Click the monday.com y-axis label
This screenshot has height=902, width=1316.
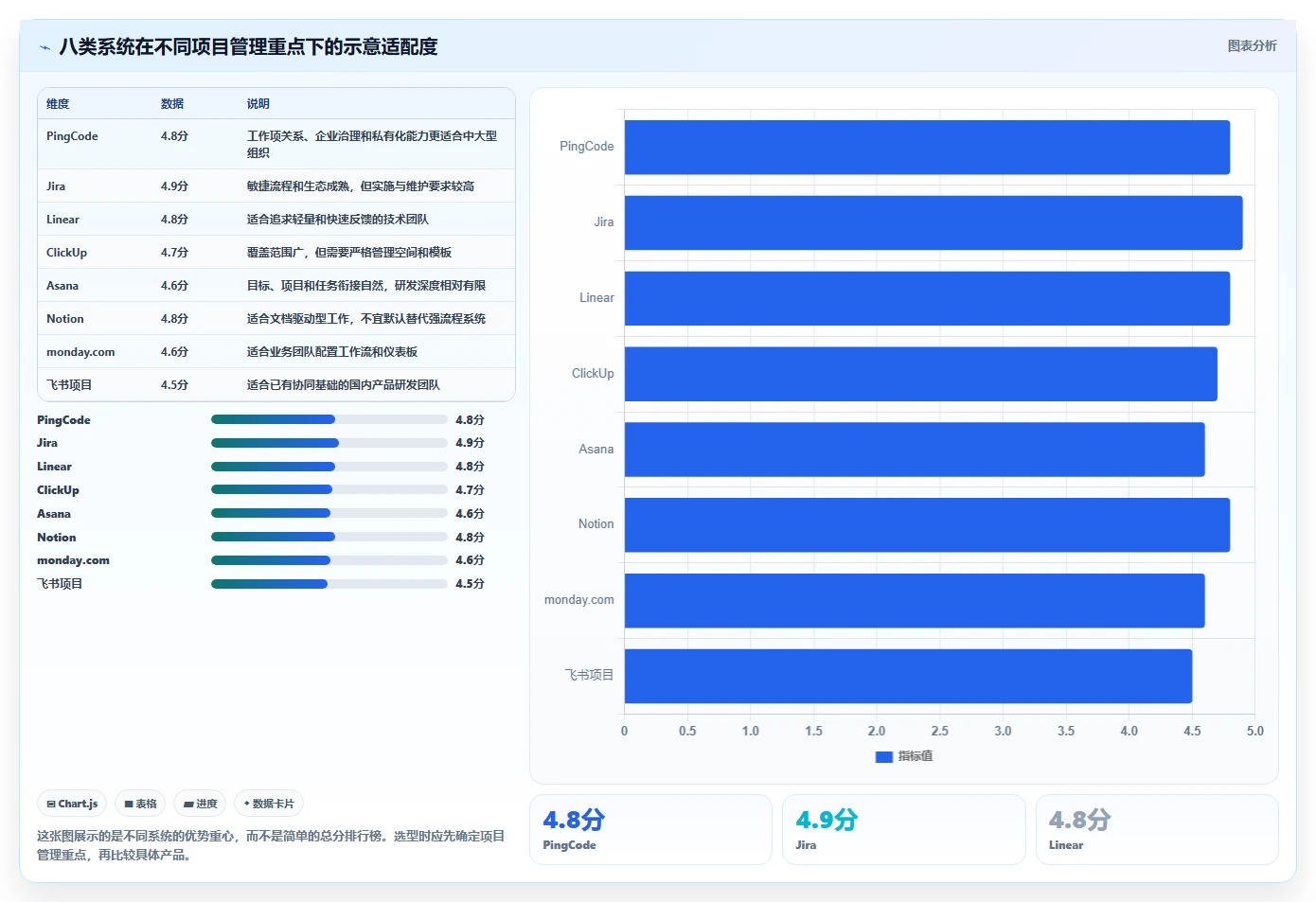[578, 600]
